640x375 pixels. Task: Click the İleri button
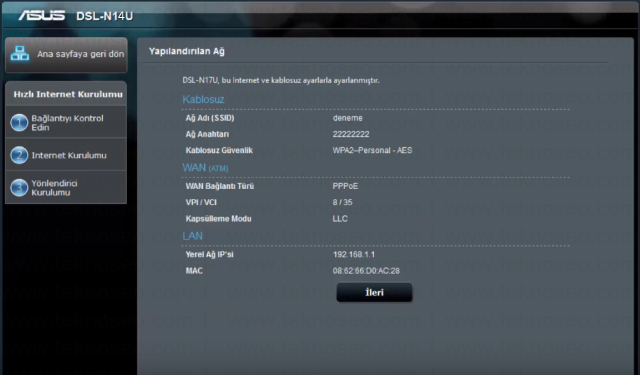pos(374,293)
